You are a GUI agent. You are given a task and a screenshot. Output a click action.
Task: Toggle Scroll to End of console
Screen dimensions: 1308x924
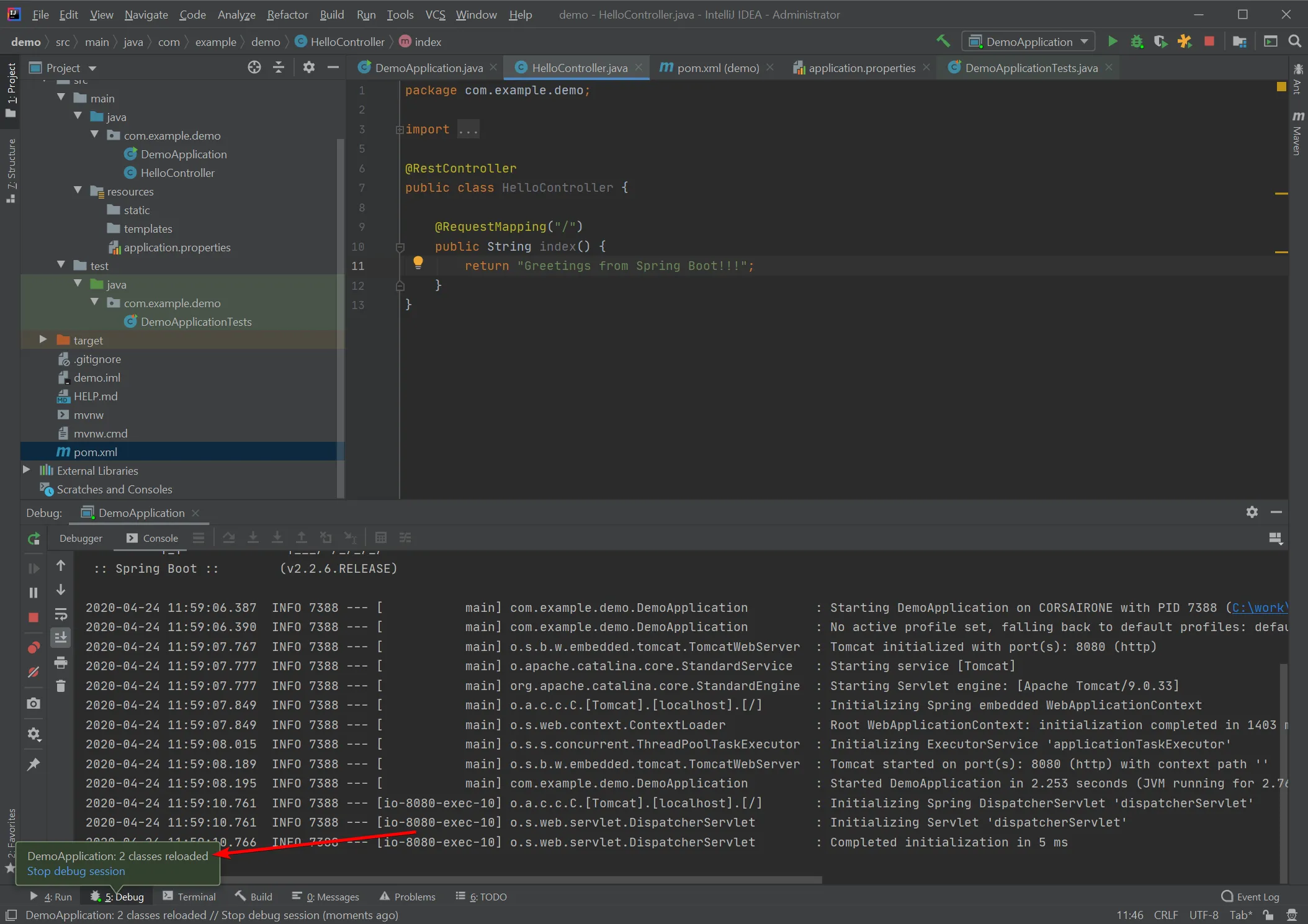point(61,637)
